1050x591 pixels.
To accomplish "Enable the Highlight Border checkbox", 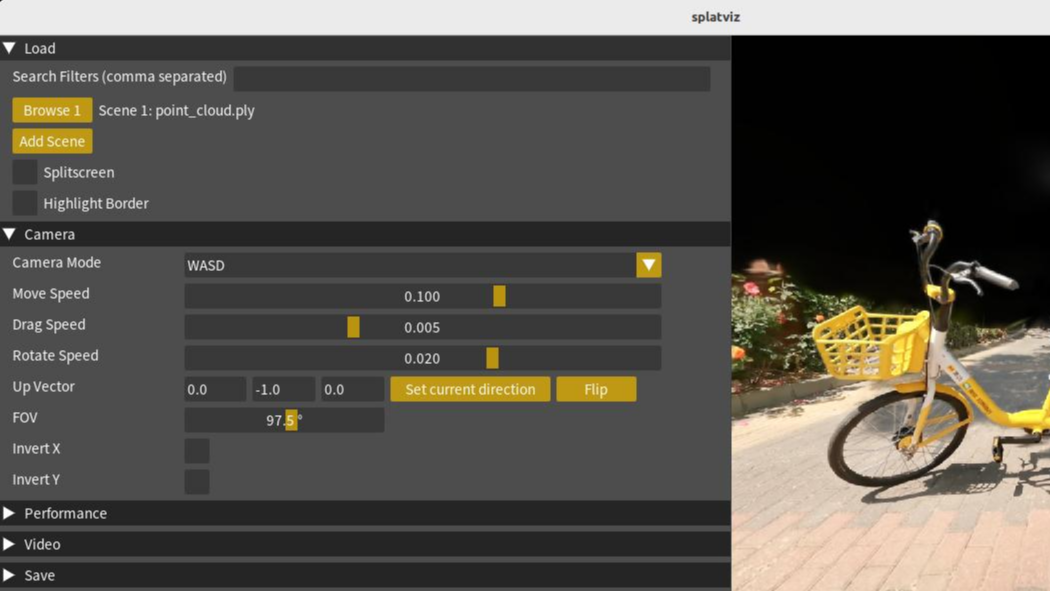I will click(25, 203).
